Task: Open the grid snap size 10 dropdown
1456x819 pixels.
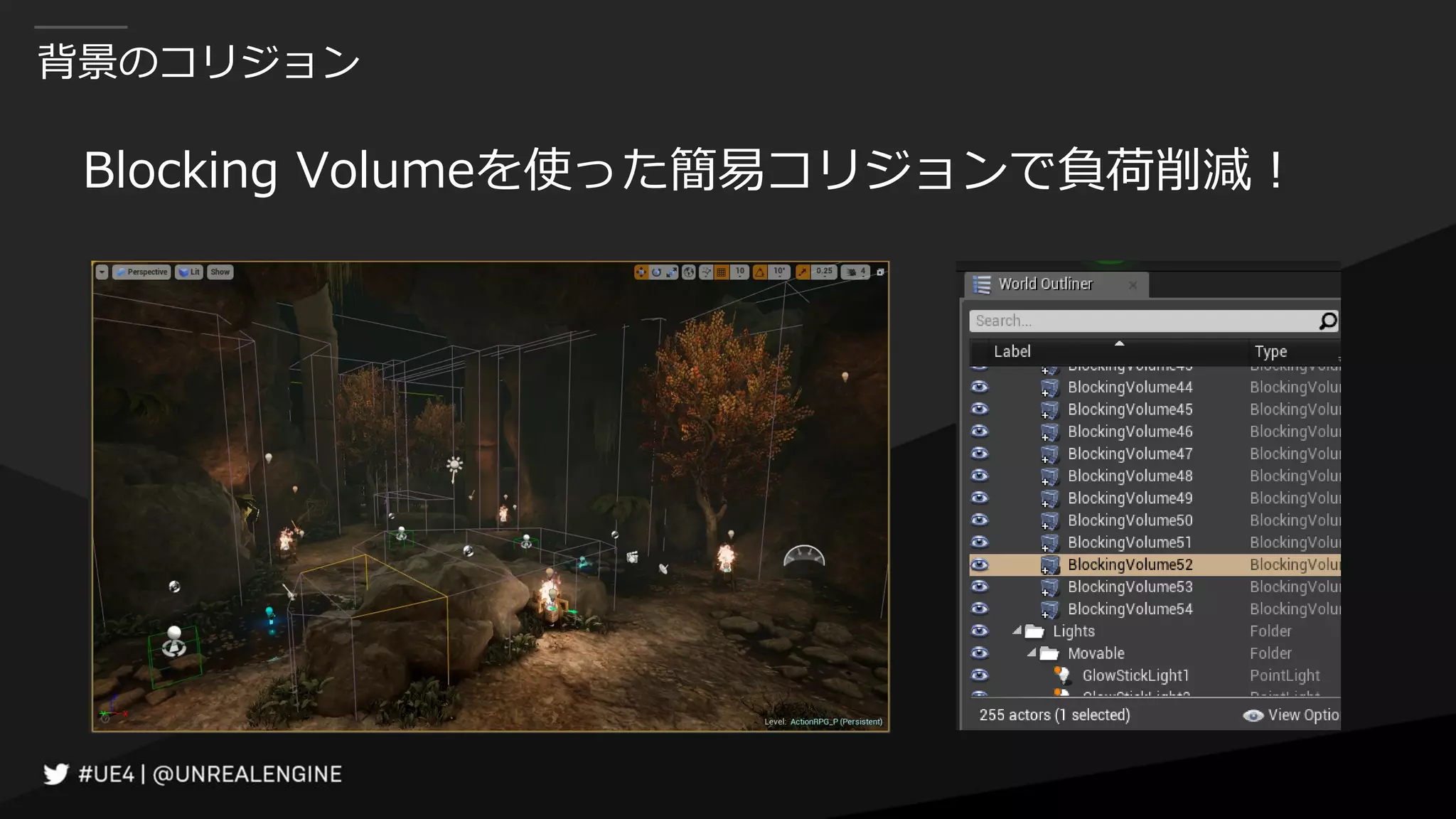Action: coord(740,272)
